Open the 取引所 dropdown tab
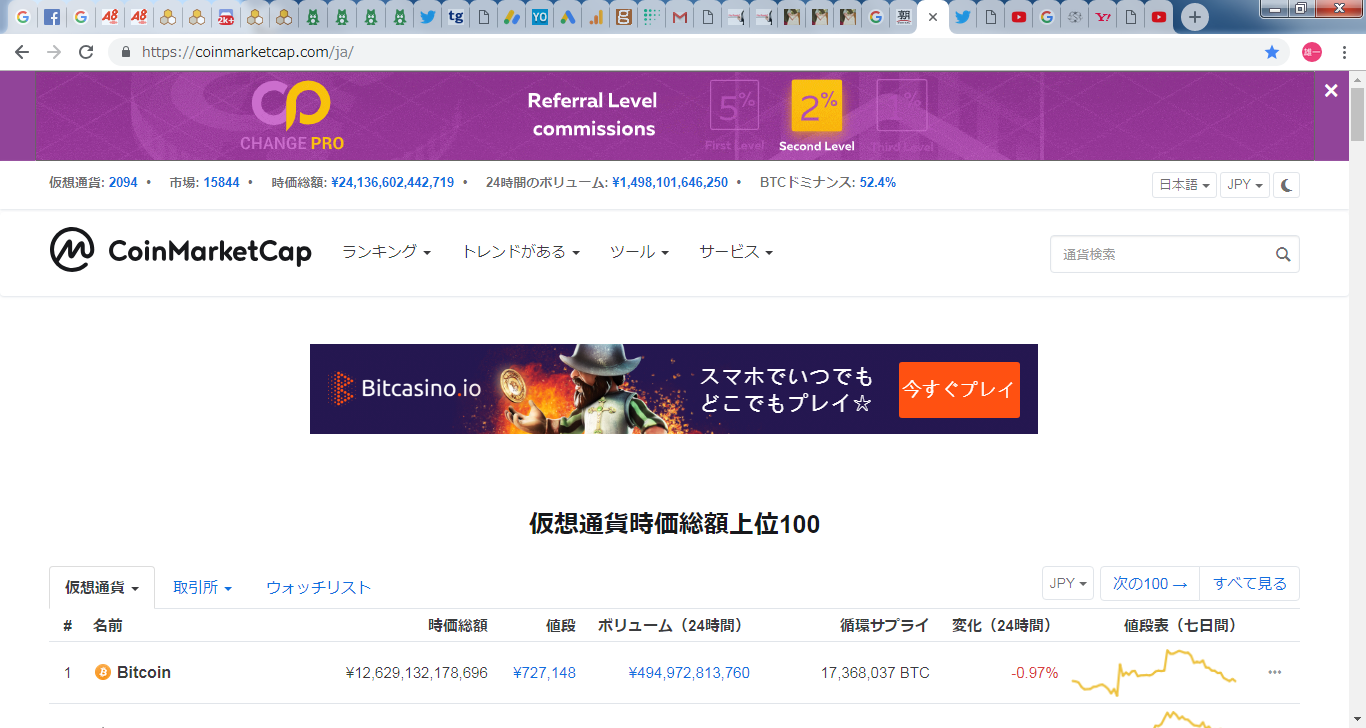This screenshot has height=728, width=1366. [202, 588]
